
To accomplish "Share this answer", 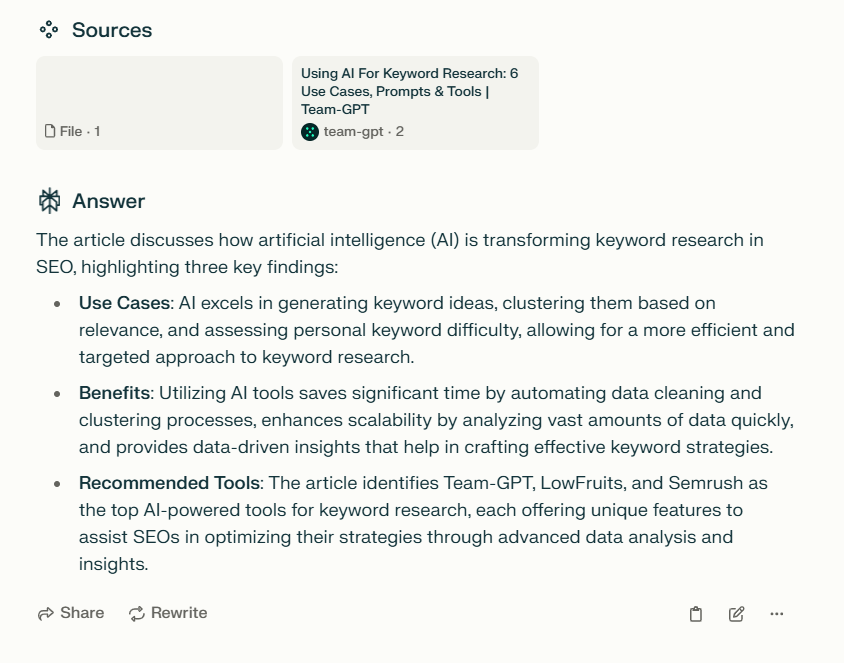I will tap(71, 613).
